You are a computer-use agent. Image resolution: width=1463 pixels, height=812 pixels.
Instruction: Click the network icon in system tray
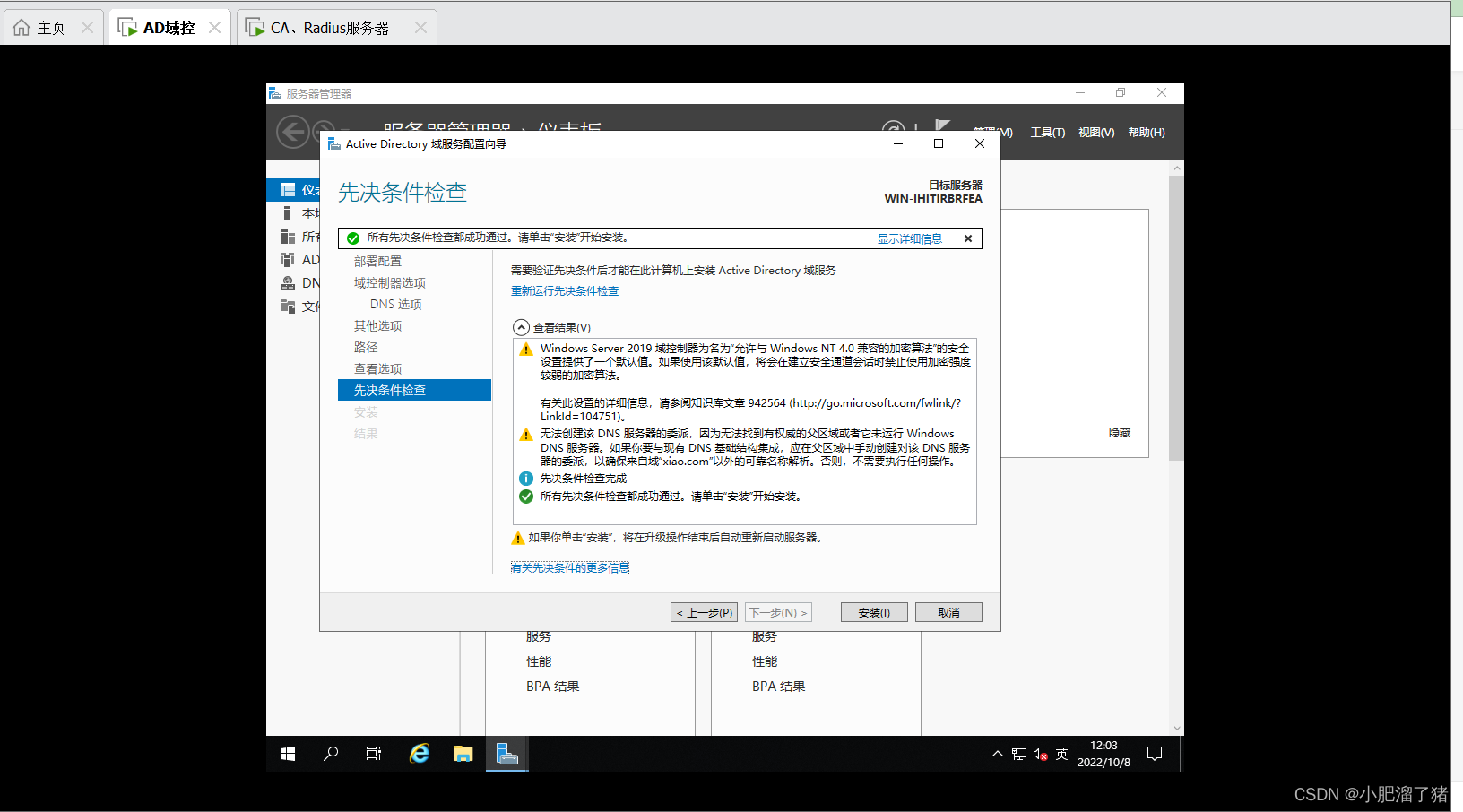click(x=1019, y=755)
